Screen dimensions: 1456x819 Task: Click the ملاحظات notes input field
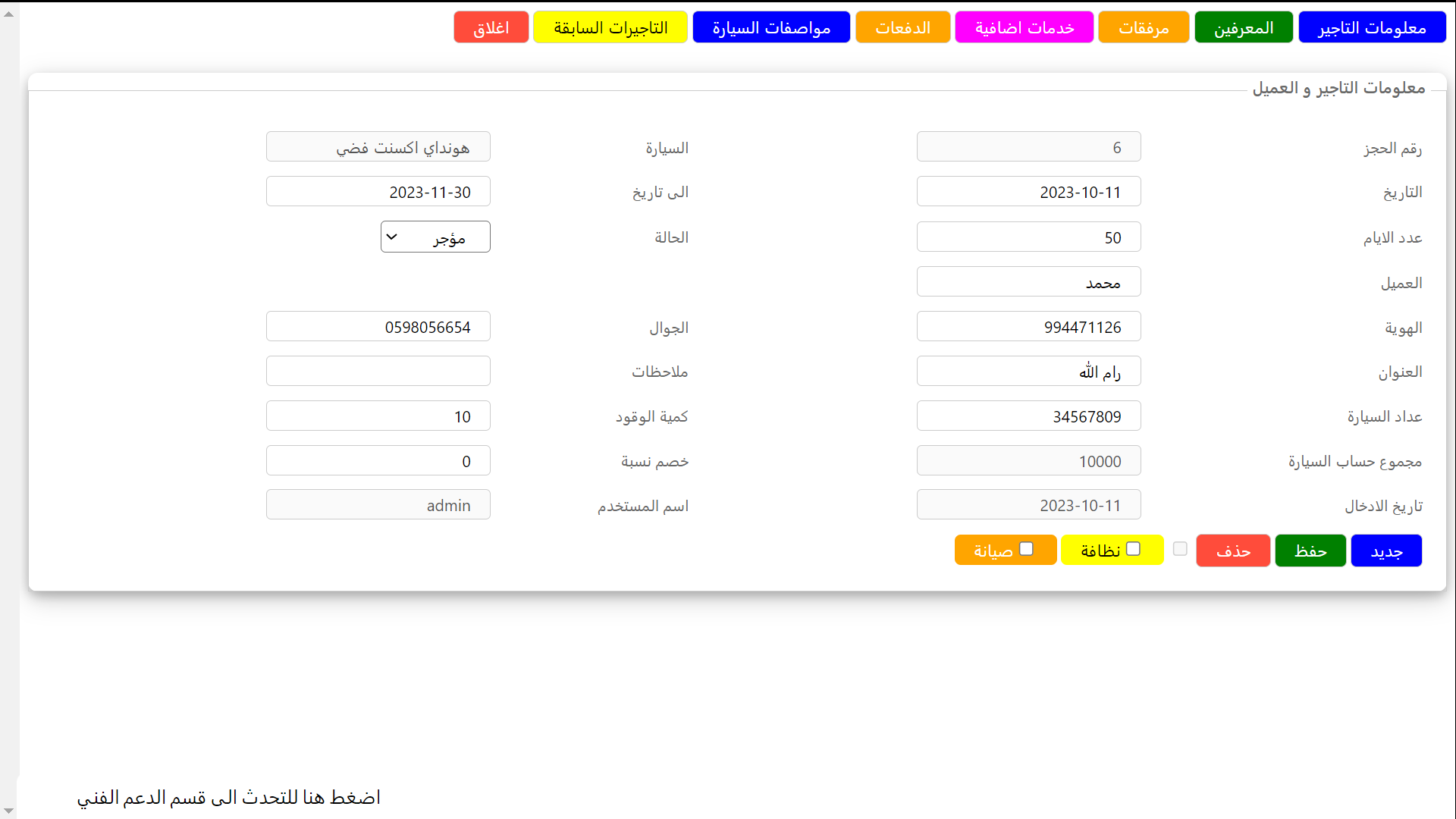[x=378, y=372]
